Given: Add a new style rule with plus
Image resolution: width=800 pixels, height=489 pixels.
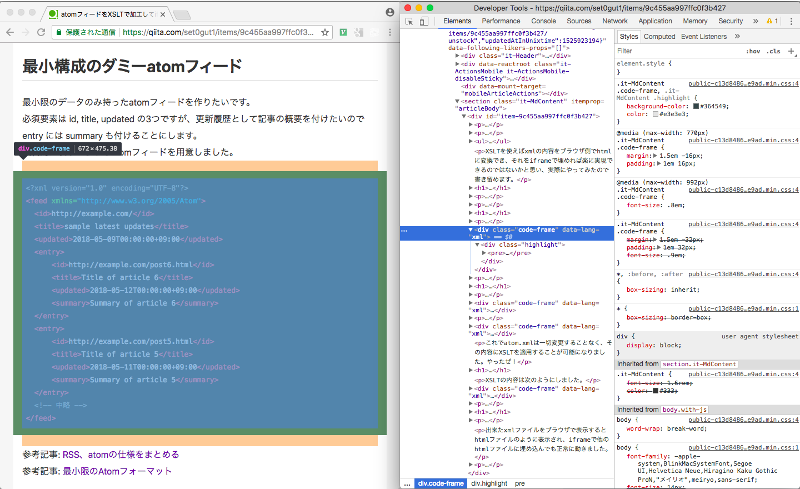Looking at the screenshot, I should point(791,51).
